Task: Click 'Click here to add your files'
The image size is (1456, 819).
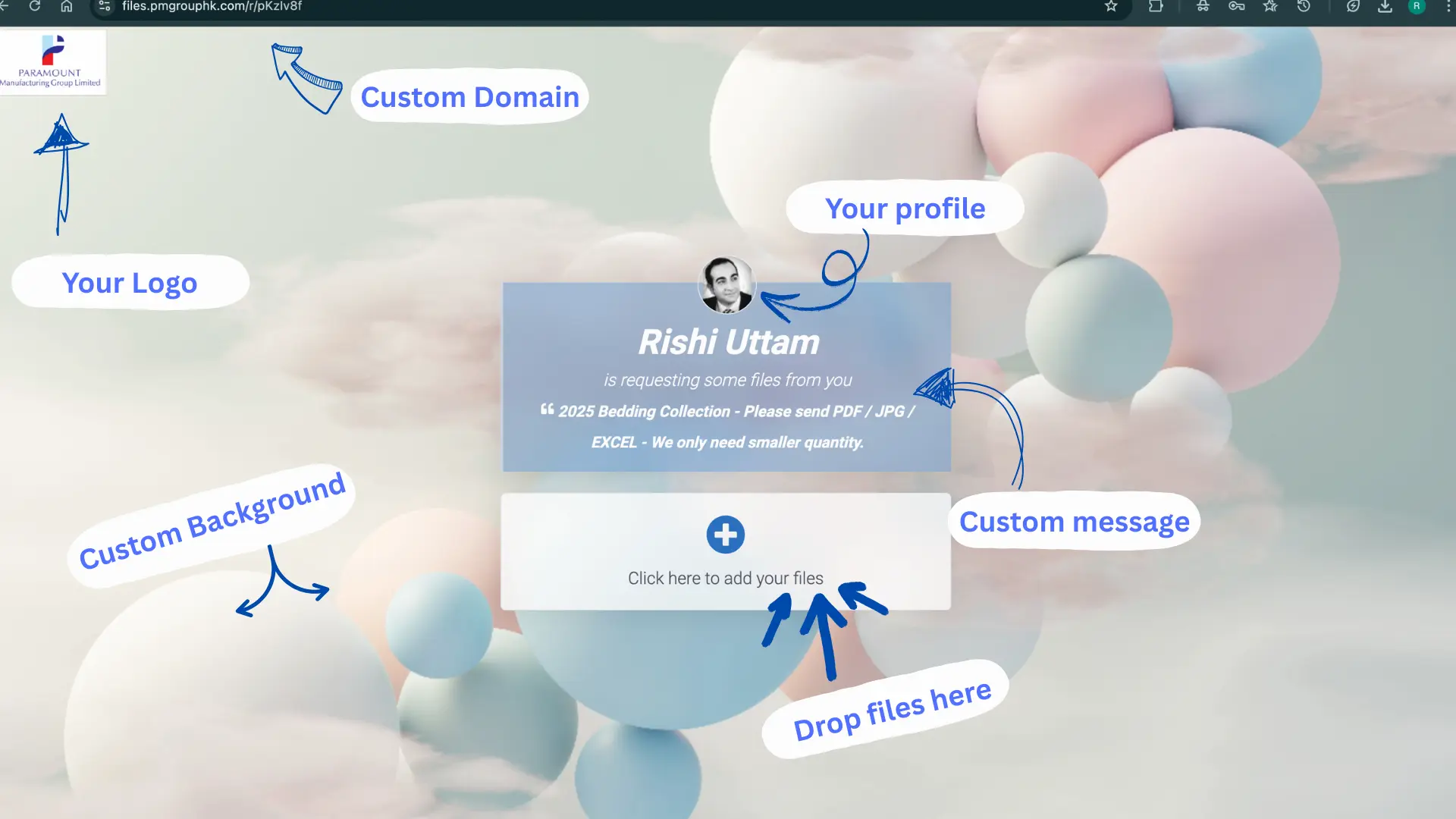Action: coord(725,577)
